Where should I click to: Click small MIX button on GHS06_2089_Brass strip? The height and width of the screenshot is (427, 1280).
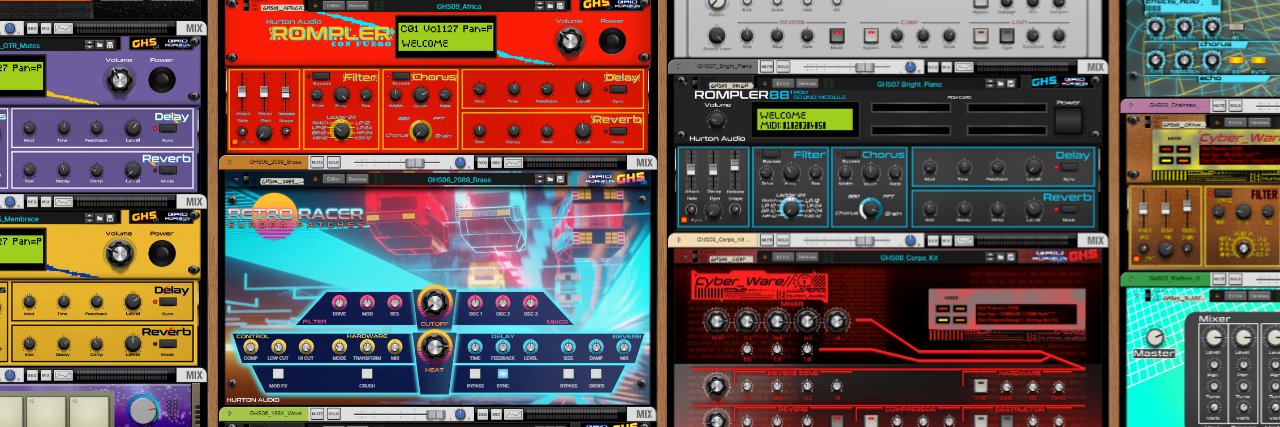coord(497,162)
